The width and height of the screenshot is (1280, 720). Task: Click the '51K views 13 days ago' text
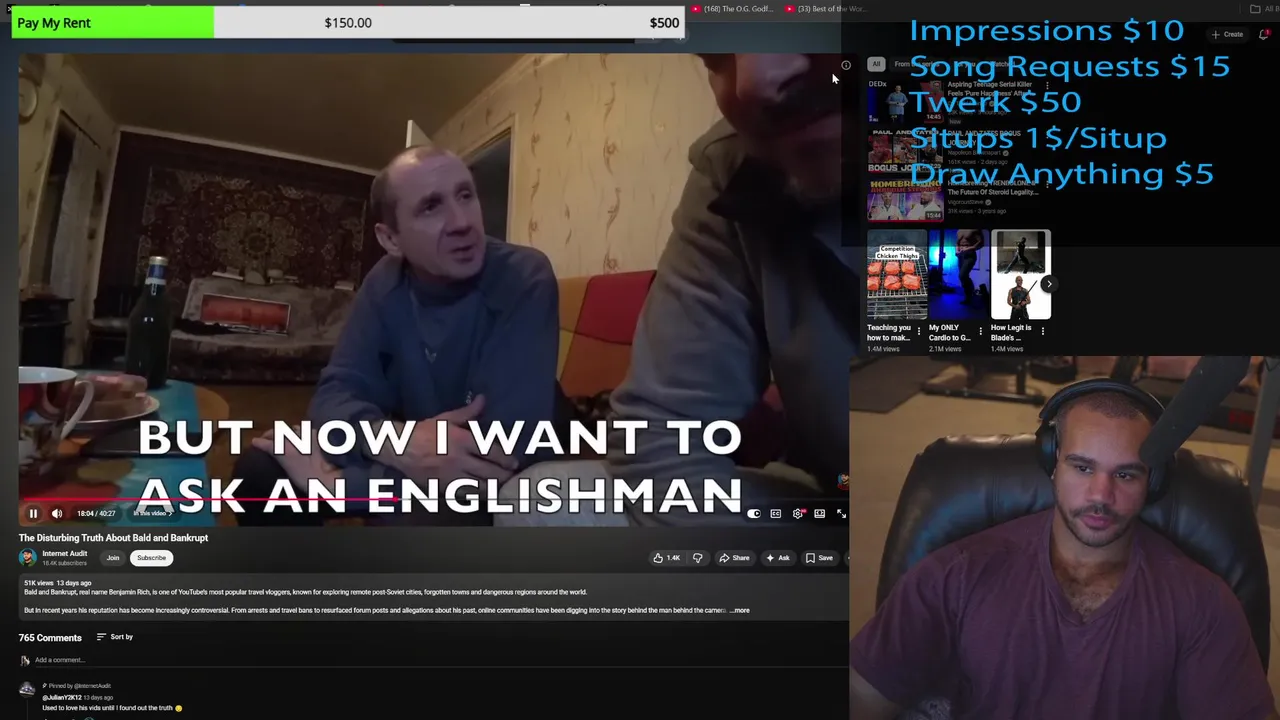click(57, 583)
